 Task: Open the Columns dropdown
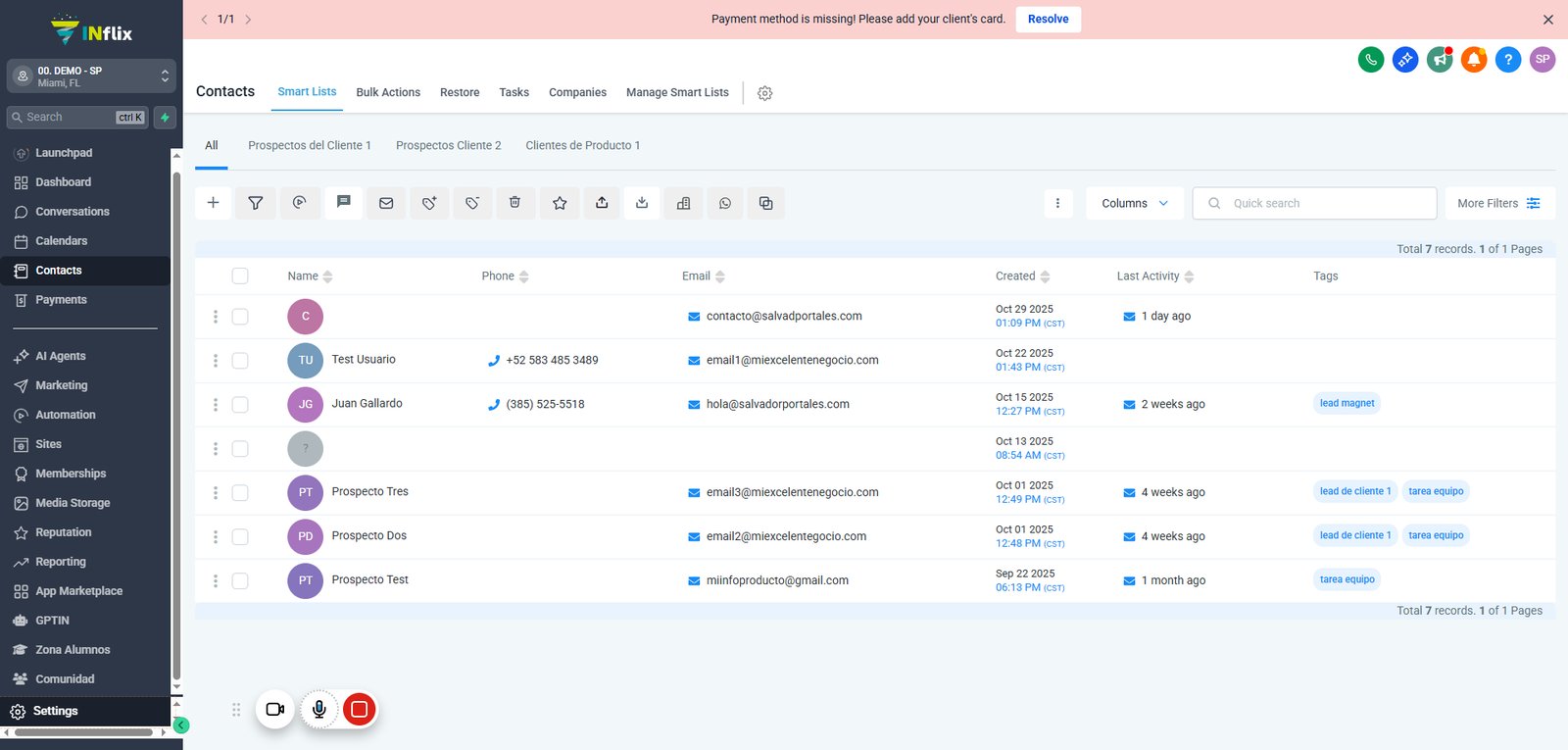point(1135,203)
